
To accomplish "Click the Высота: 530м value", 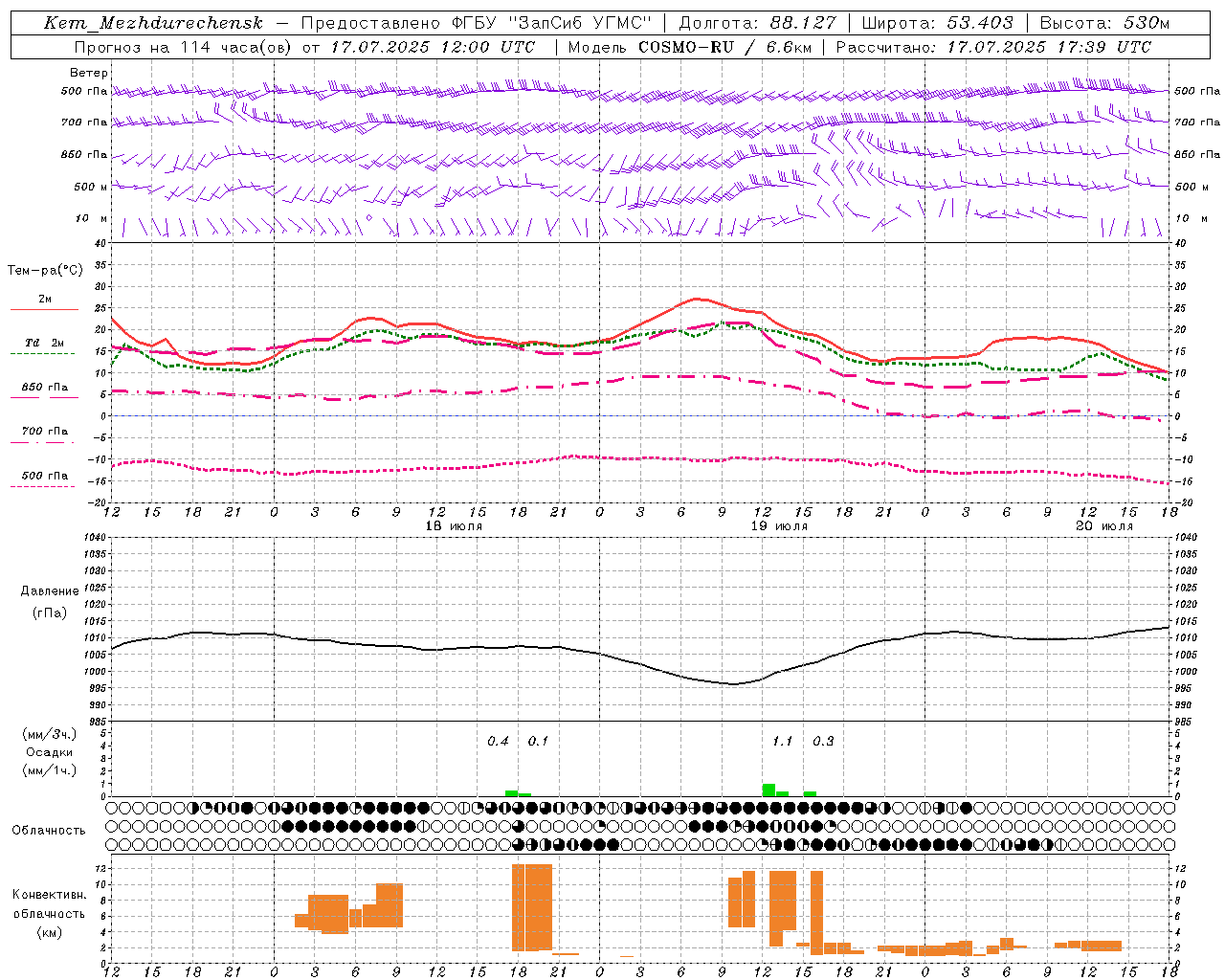I will click(x=1104, y=23).
